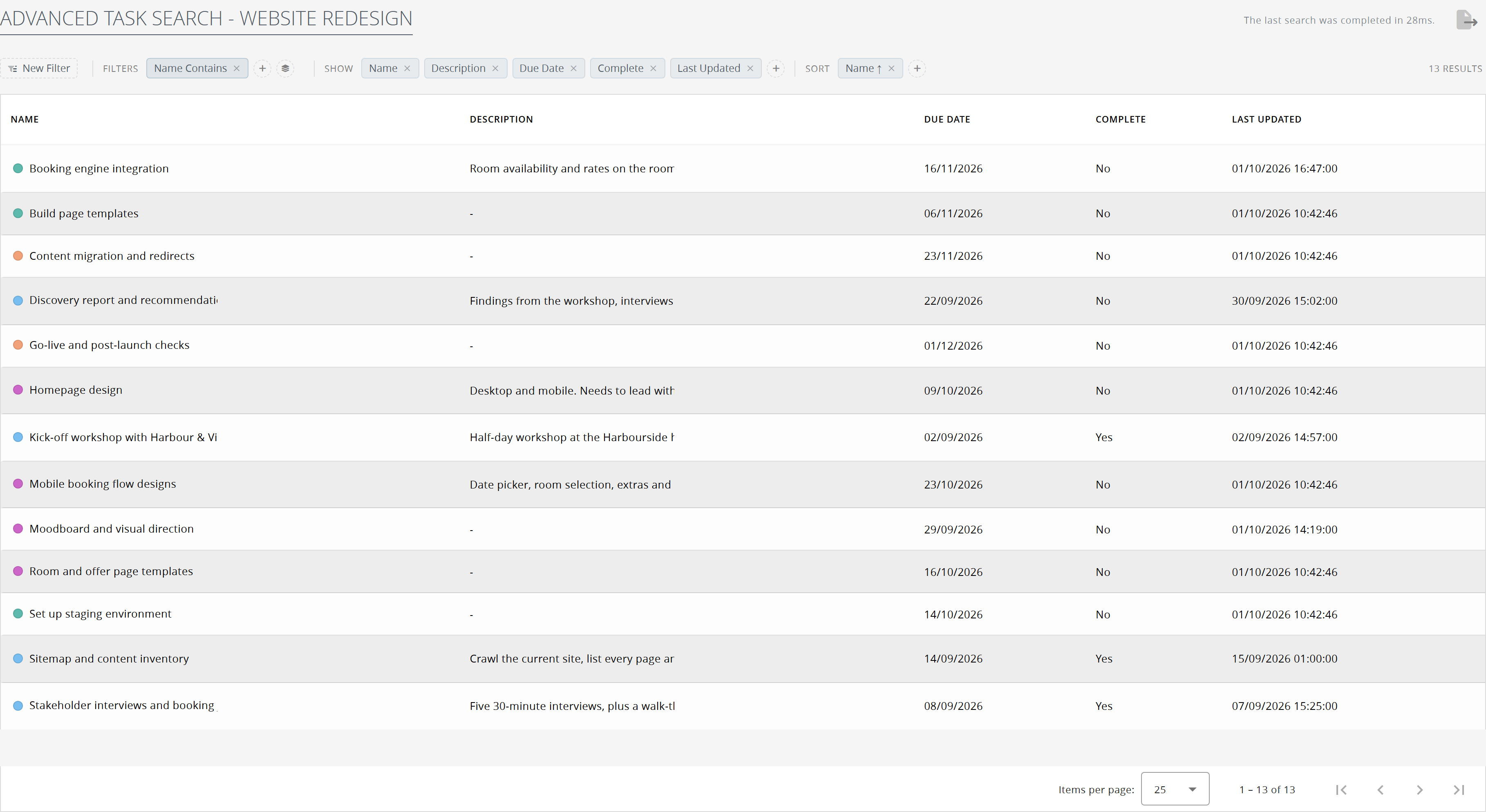
Task: Open Sitemap and content inventory task
Action: [109, 658]
